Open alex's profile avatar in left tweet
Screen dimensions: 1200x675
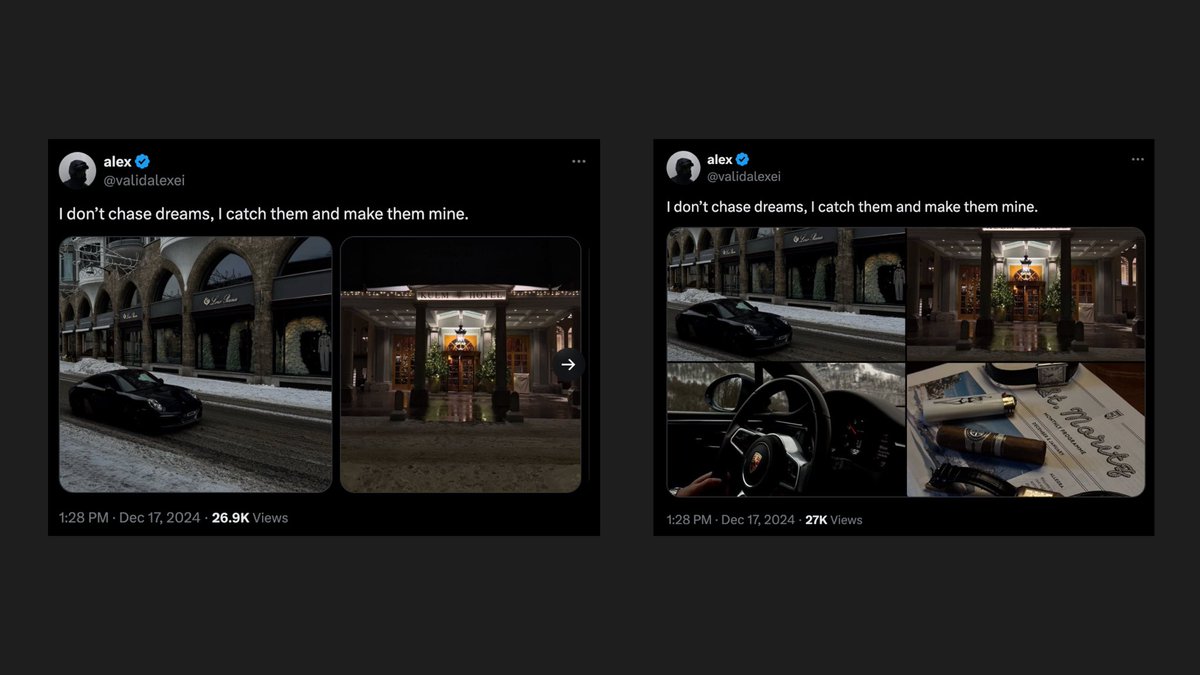(x=77, y=170)
